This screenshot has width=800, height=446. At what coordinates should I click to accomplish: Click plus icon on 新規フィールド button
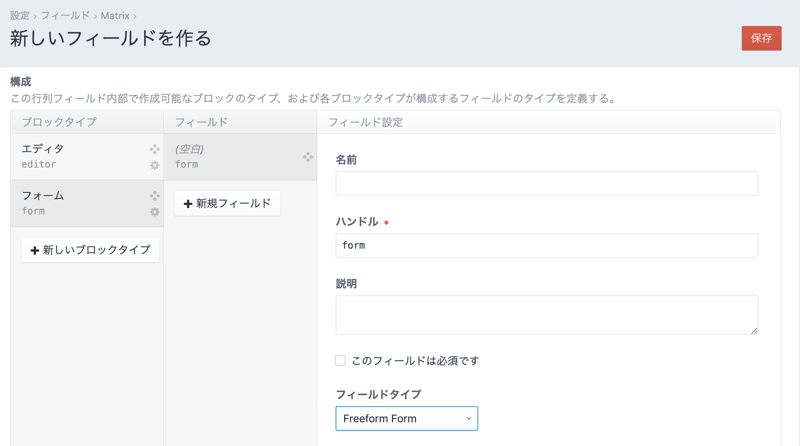[x=188, y=204]
